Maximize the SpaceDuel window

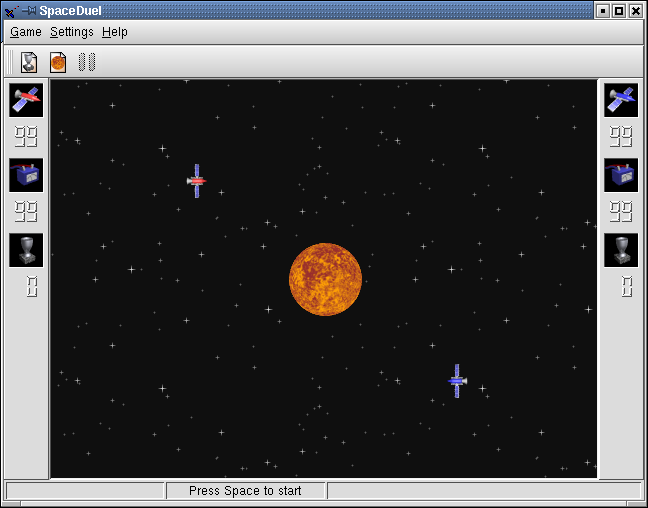(619, 11)
